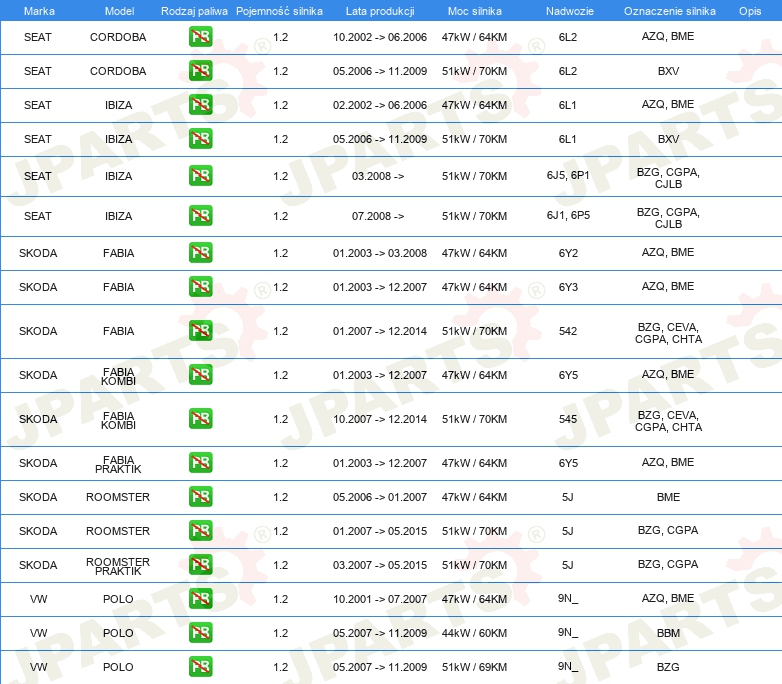782x684 pixels.
Task: Click body code 6J1, 6P5
Action: pyautogui.click(x=568, y=216)
